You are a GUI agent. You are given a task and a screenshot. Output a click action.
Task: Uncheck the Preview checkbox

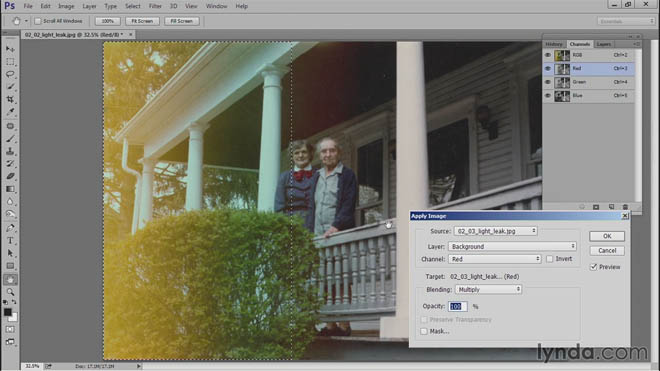[x=593, y=267]
